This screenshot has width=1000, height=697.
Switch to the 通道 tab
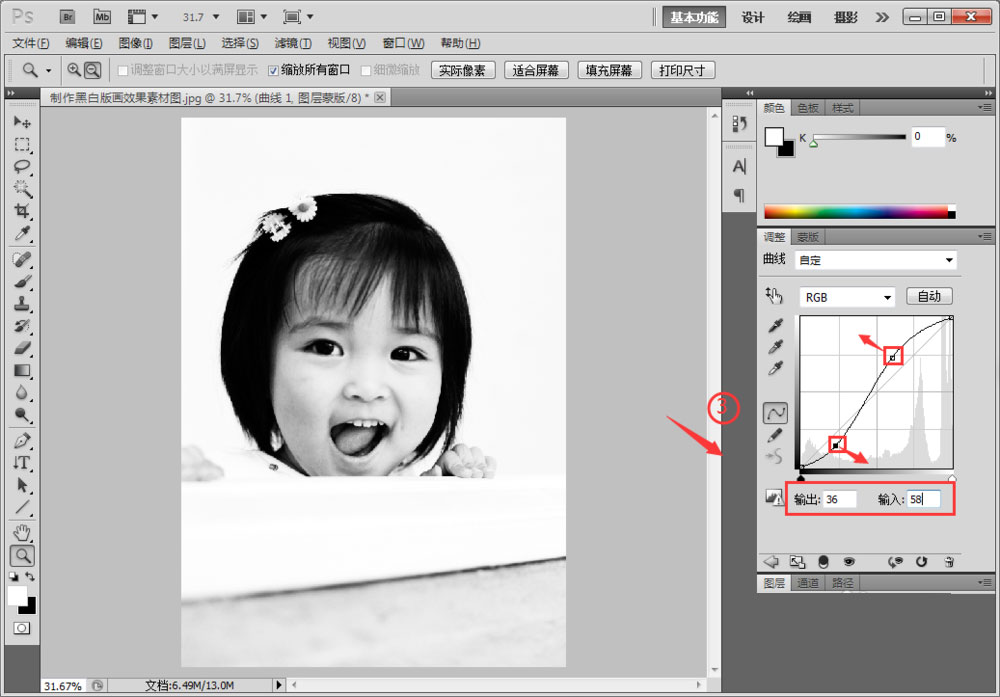click(x=807, y=583)
